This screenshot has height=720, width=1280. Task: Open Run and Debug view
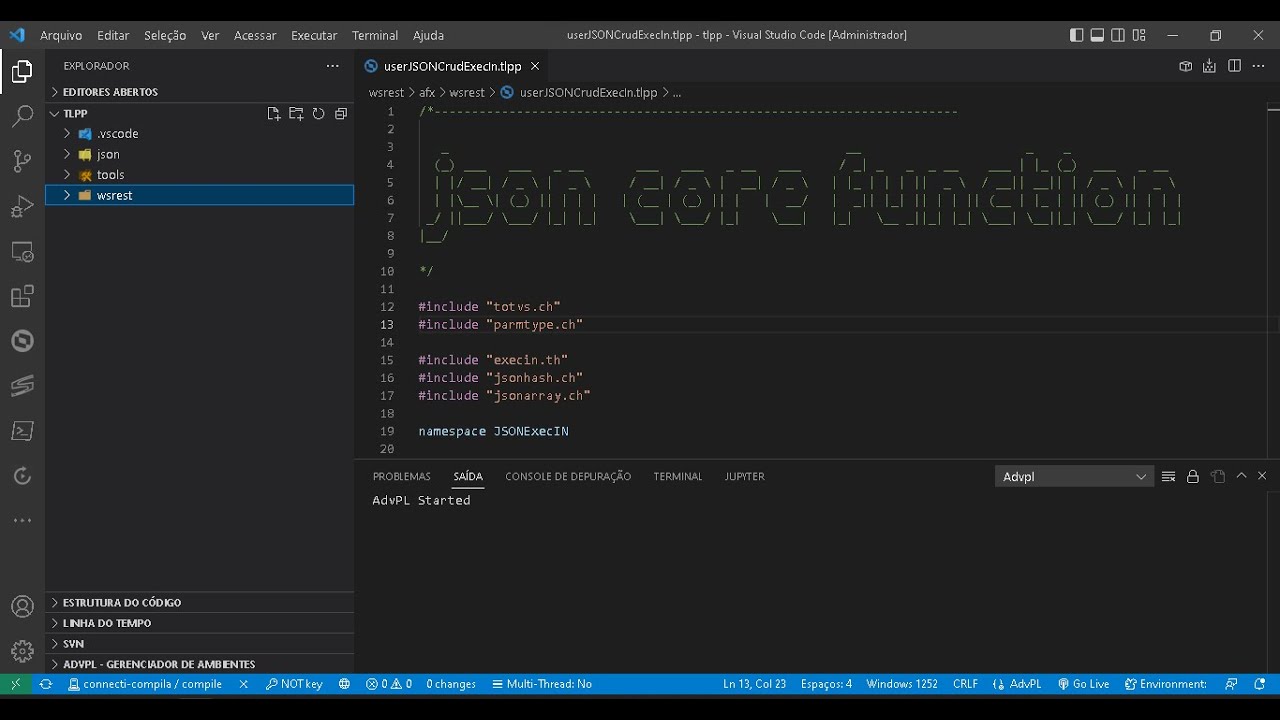point(22,207)
